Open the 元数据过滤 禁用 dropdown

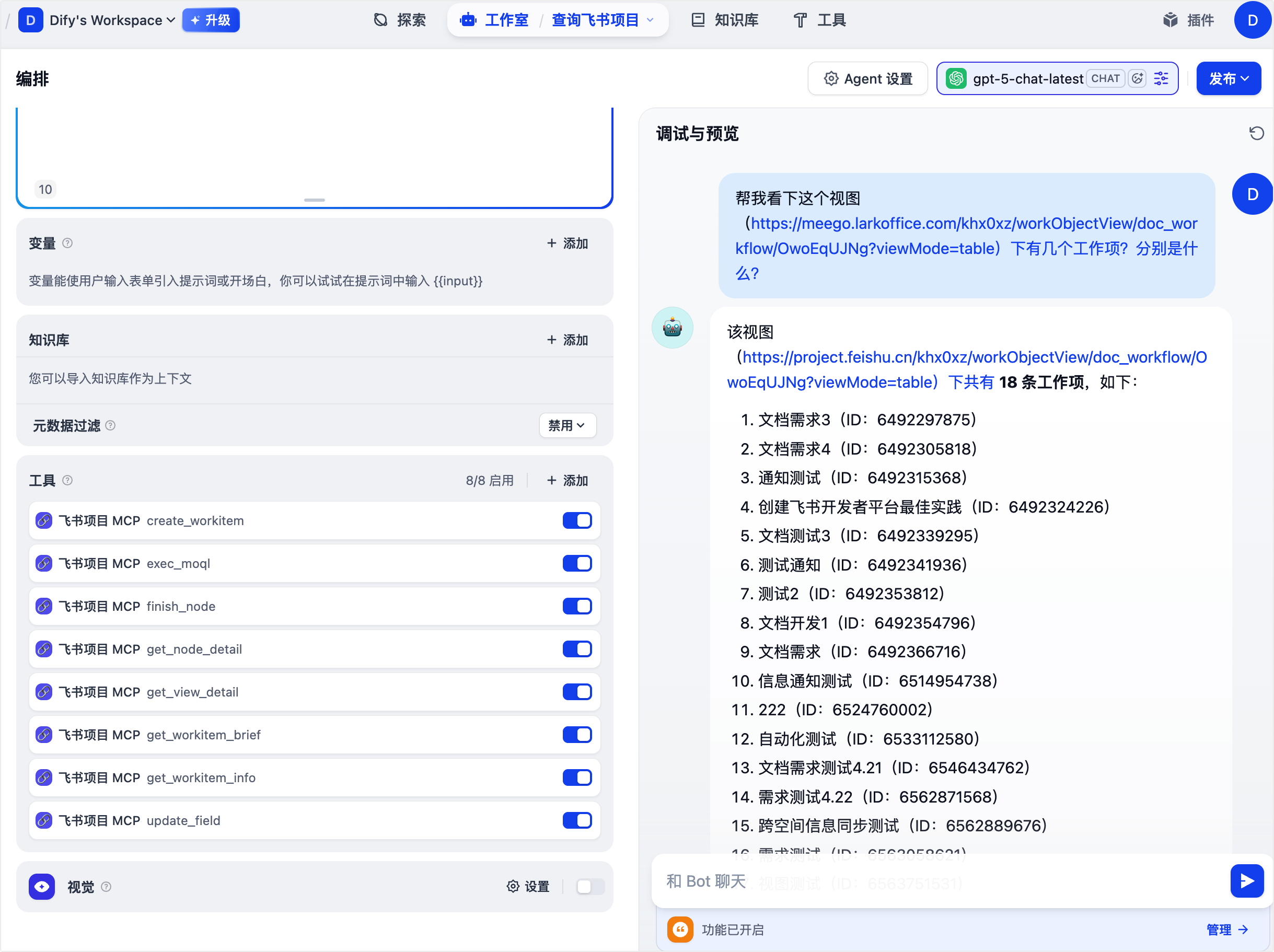click(x=567, y=426)
